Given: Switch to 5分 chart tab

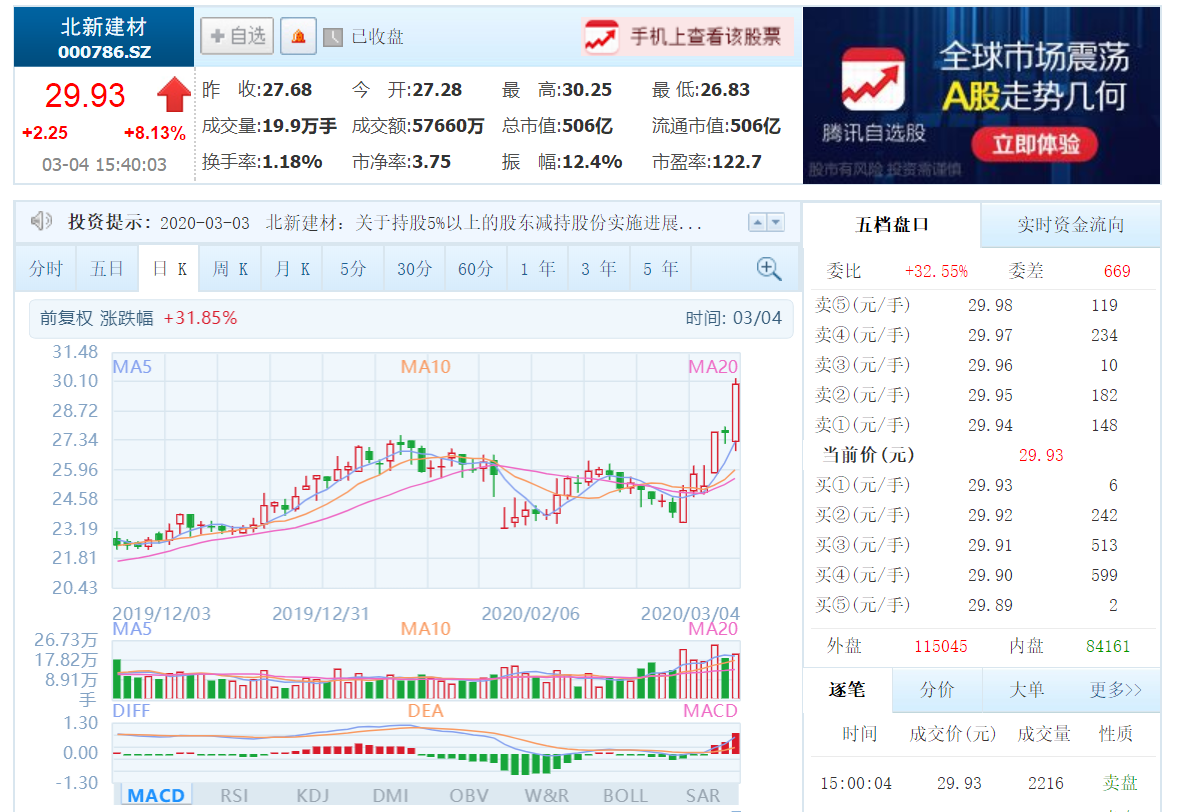Looking at the screenshot, I should (354, 269).
